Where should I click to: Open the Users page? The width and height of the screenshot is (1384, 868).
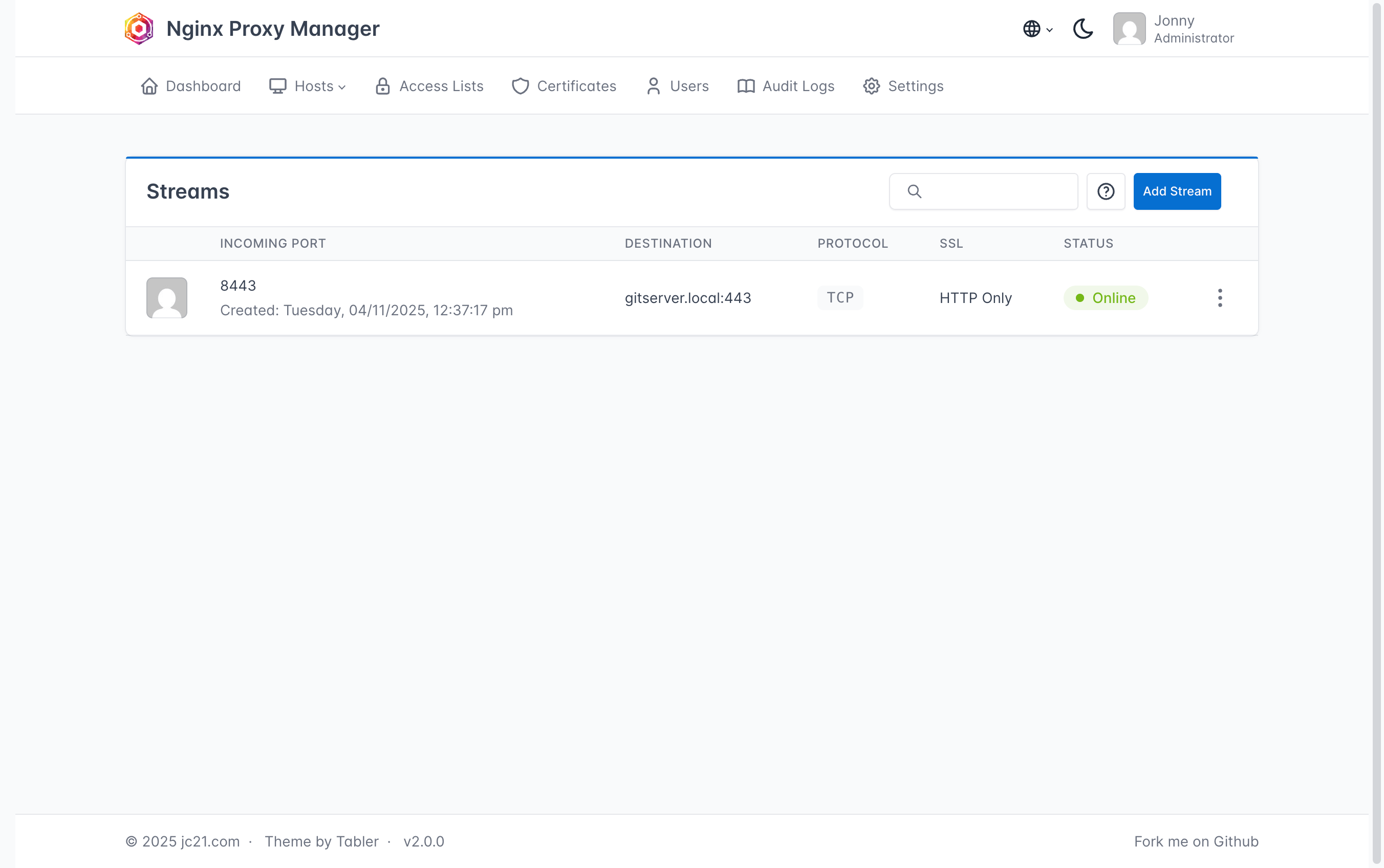[677, 86]
